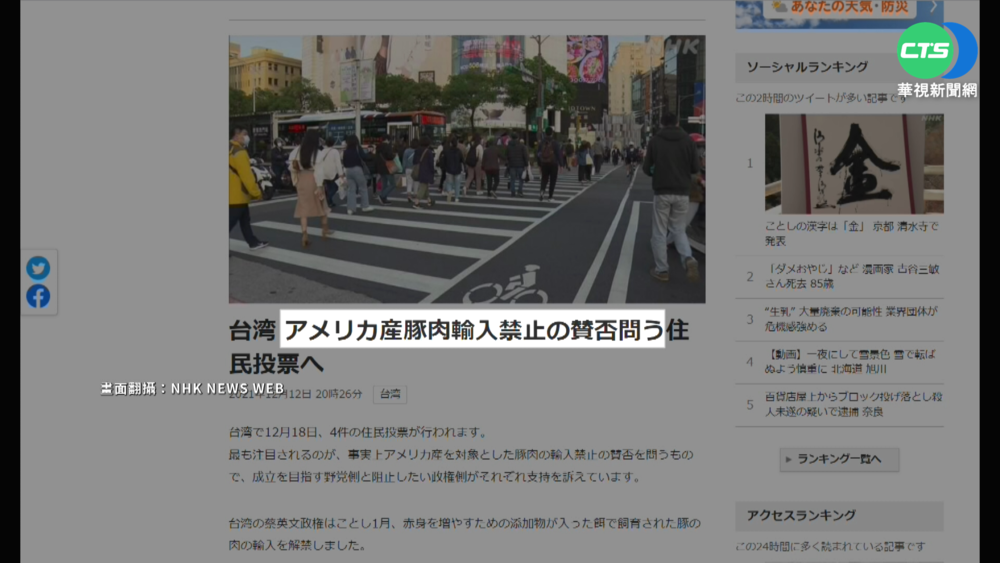Share the article via the Twitter icon
Screen dimensions: 1000x563
(38, 268)
